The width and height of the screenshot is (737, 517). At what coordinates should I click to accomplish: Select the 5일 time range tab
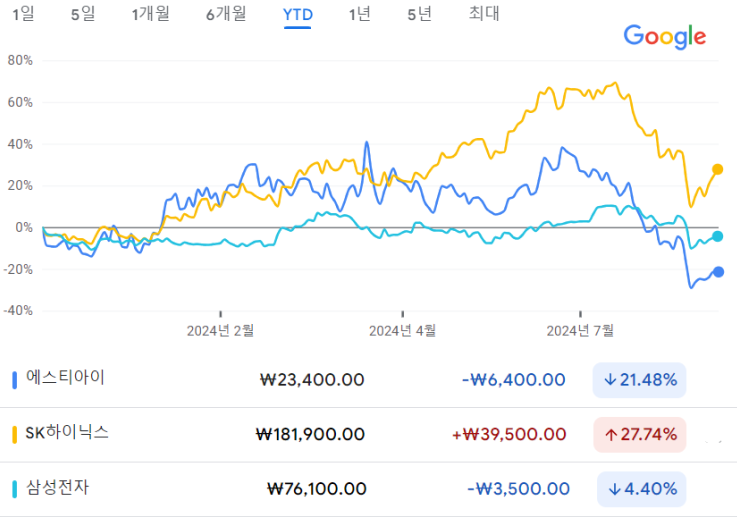(x=83, y=14)
